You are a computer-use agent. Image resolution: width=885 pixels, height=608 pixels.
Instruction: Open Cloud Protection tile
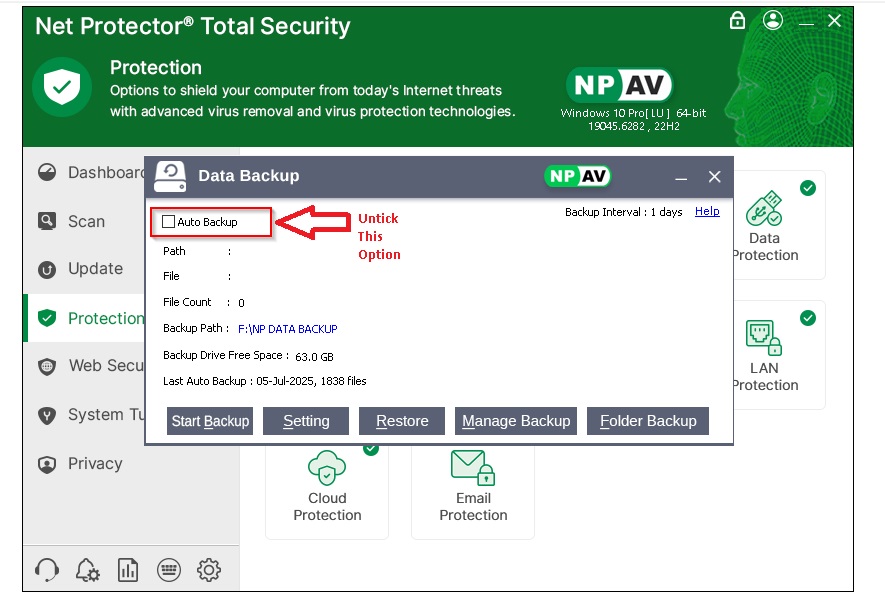[327, 490]
